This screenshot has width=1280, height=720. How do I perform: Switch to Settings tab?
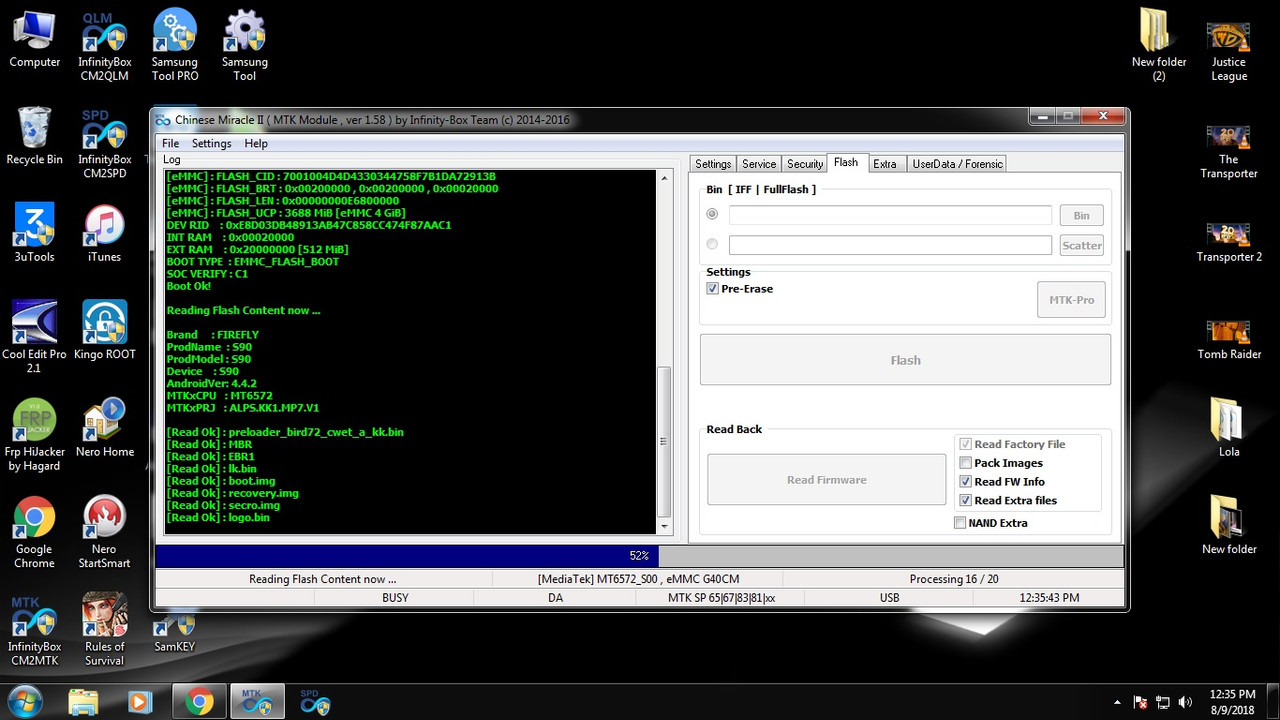pyautogui.click(x=713, y=164)
